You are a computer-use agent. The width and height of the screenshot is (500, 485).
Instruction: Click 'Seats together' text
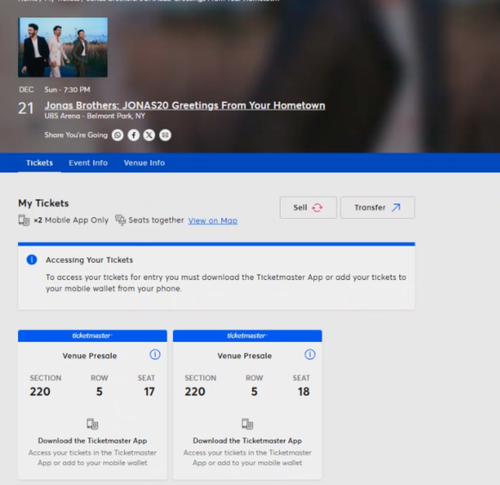coord(156,220)
